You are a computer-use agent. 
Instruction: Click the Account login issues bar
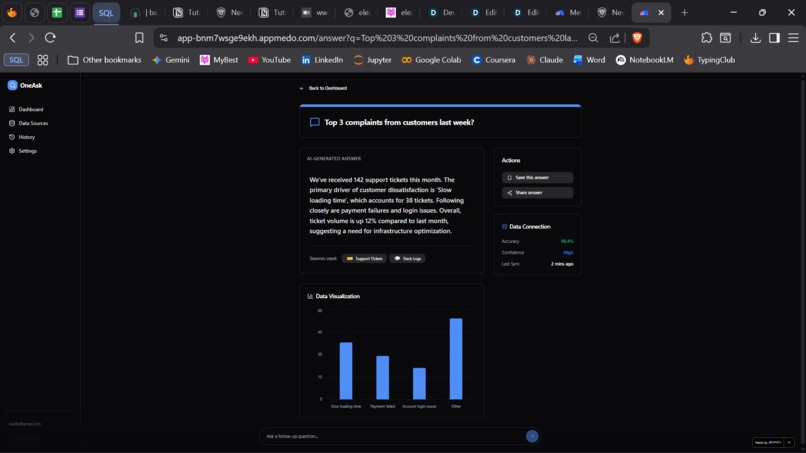coord(419,384)
